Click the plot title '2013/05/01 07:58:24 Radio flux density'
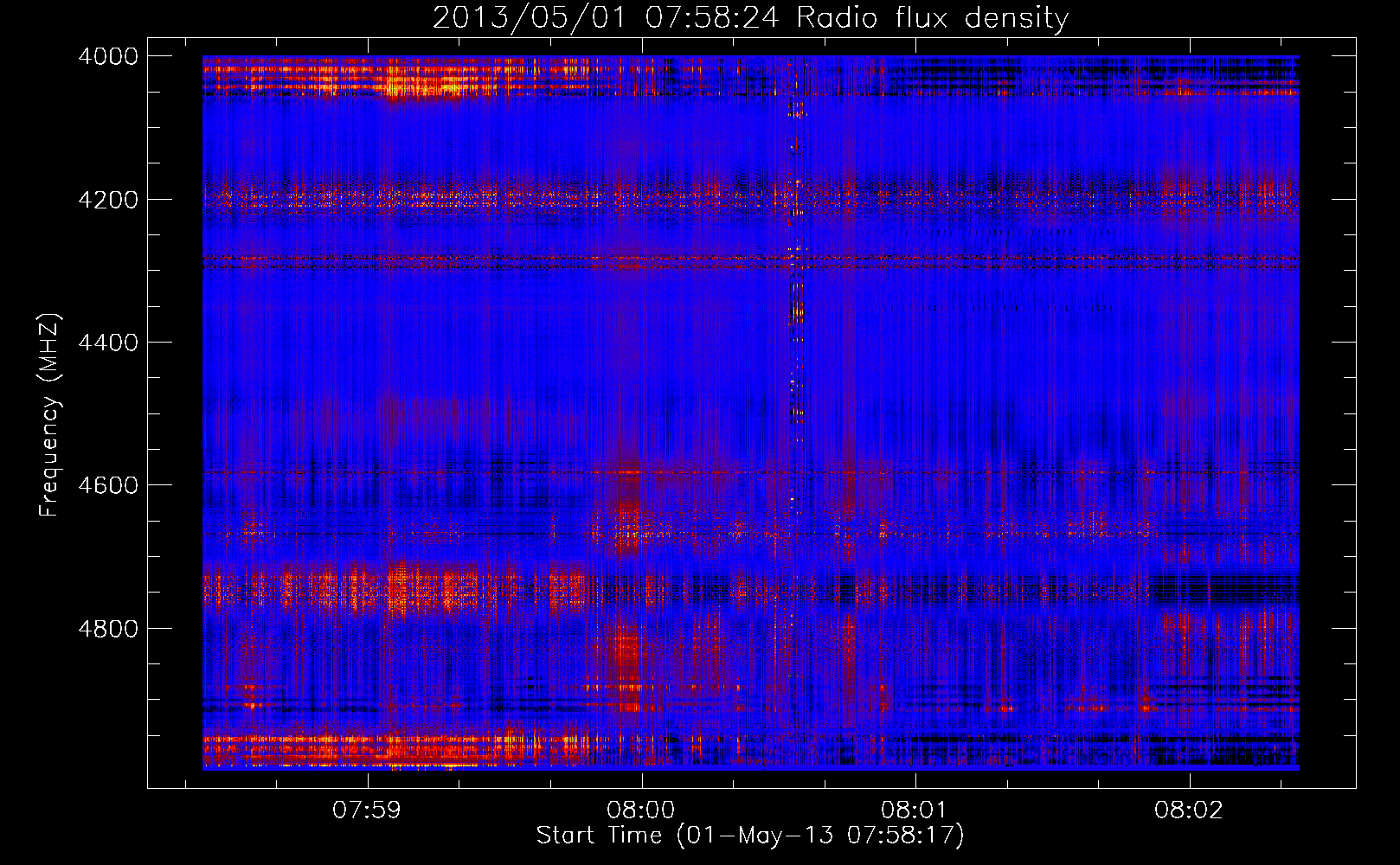Image resolution: width=1400 pixels, height=865 pixels. point(751,17)
